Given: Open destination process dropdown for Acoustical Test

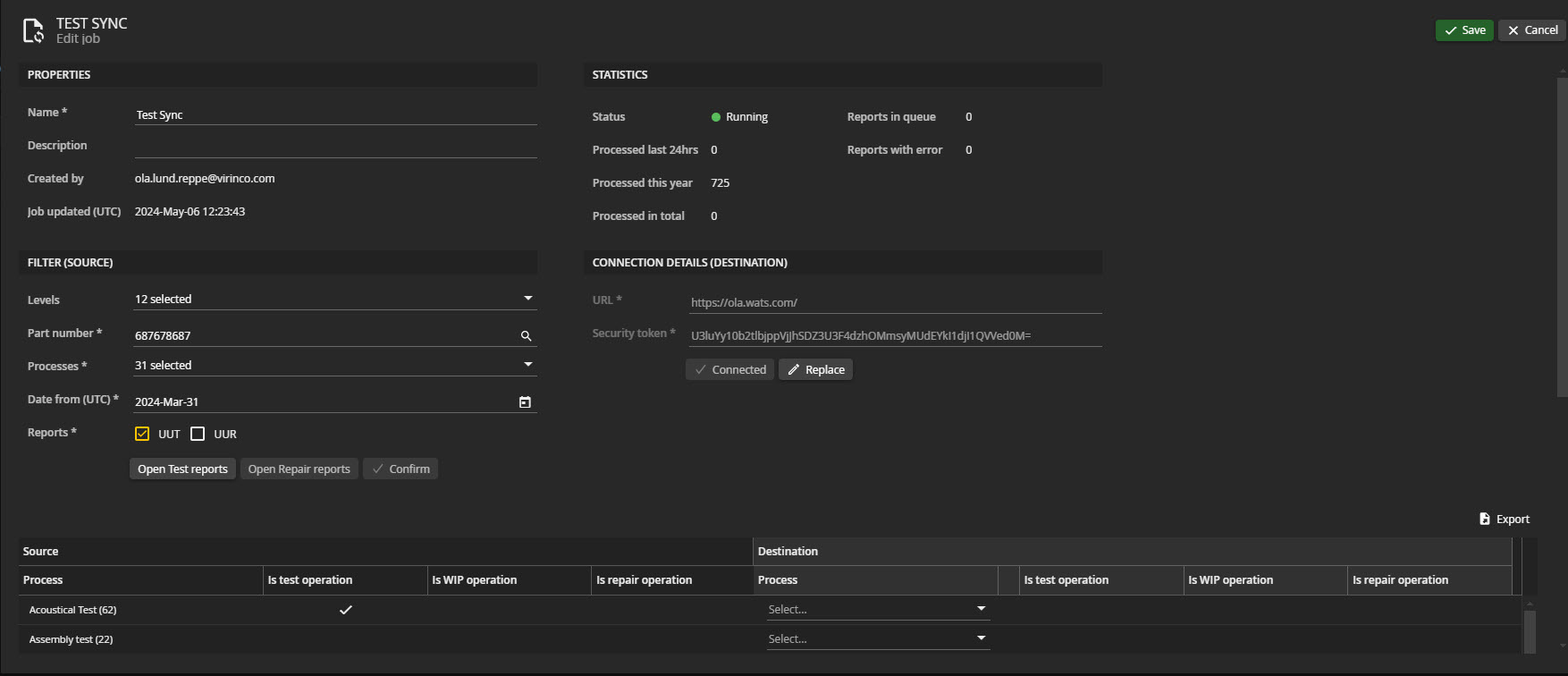Looking at the screenshot, I should point(877,610).
